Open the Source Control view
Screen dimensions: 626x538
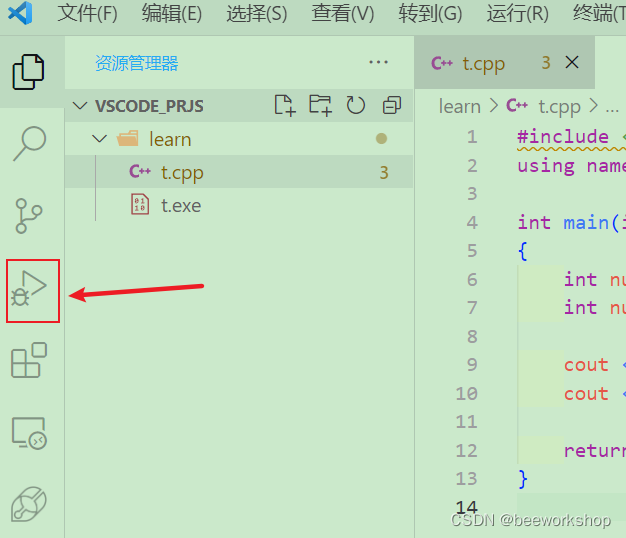point(28,216)
